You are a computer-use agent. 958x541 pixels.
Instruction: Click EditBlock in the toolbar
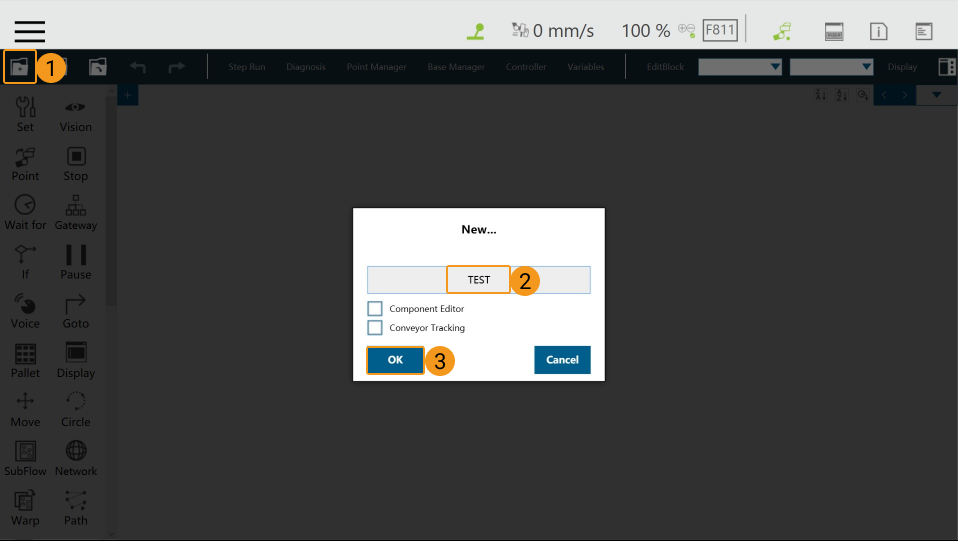[x=665, y=67]
